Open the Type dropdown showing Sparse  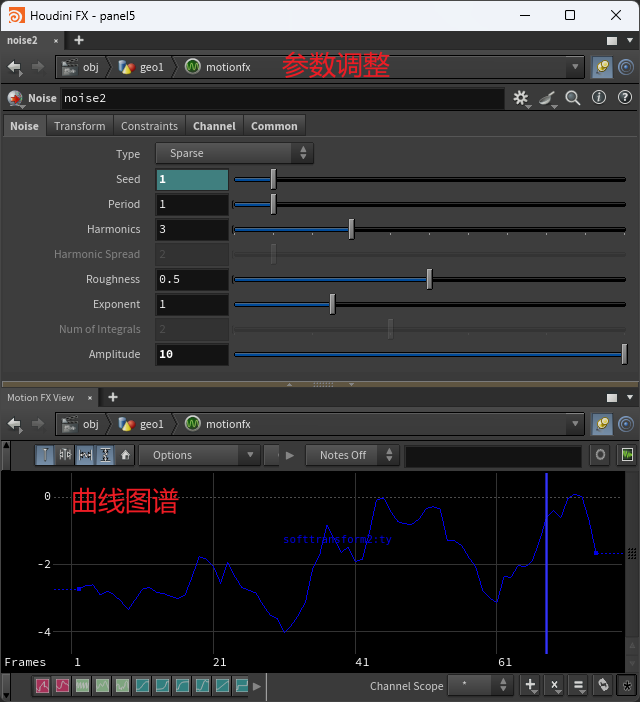point(234,154)
